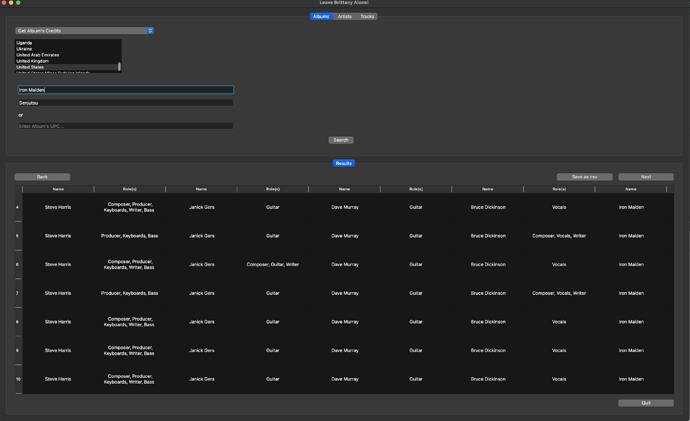Screen dimensions: 690x421
Task: Click Dave Murray in row 6
Action: tap(345, 264)
